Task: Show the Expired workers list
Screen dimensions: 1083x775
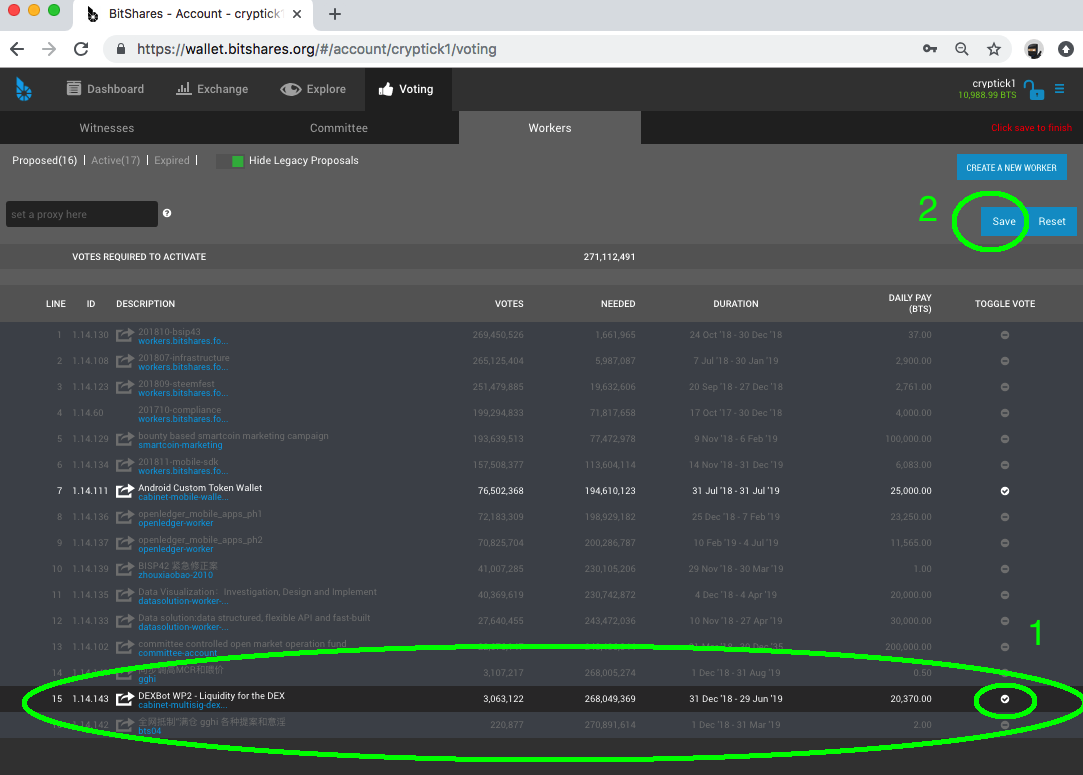Action: [x=171, y=160]
